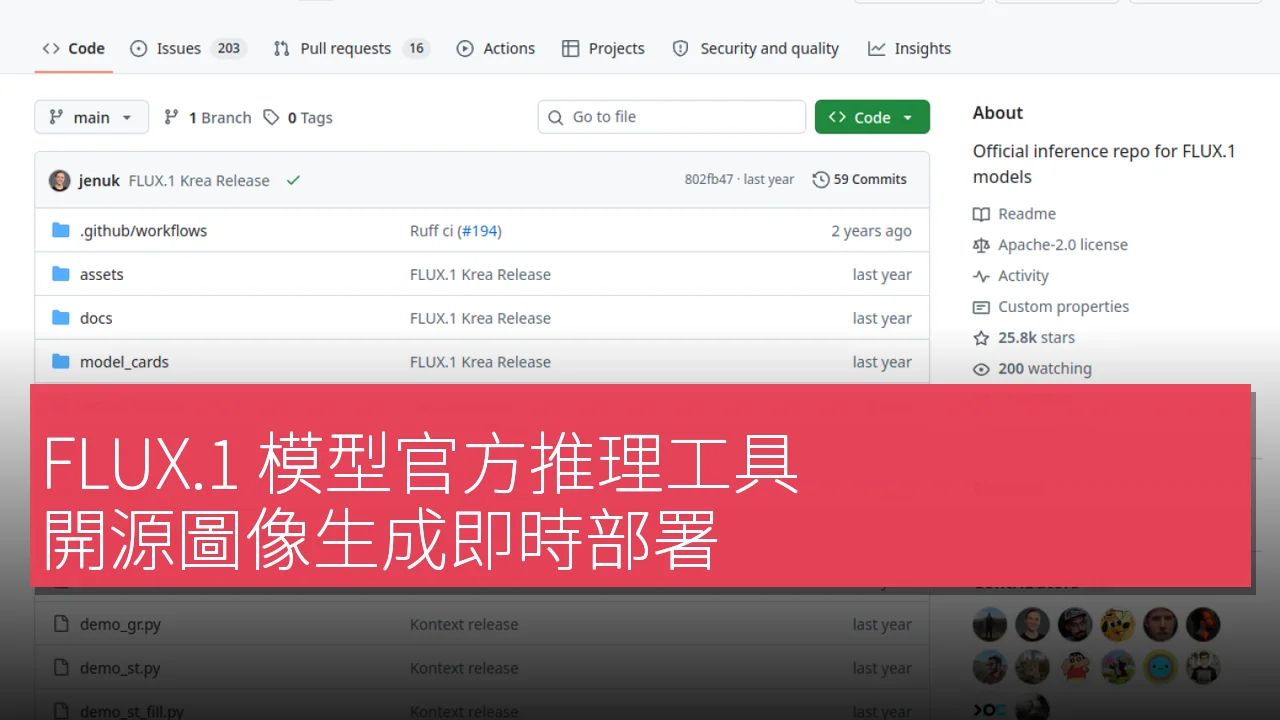
Task: Click the eye icon beside 200 watching
Action: coord(981,369)
